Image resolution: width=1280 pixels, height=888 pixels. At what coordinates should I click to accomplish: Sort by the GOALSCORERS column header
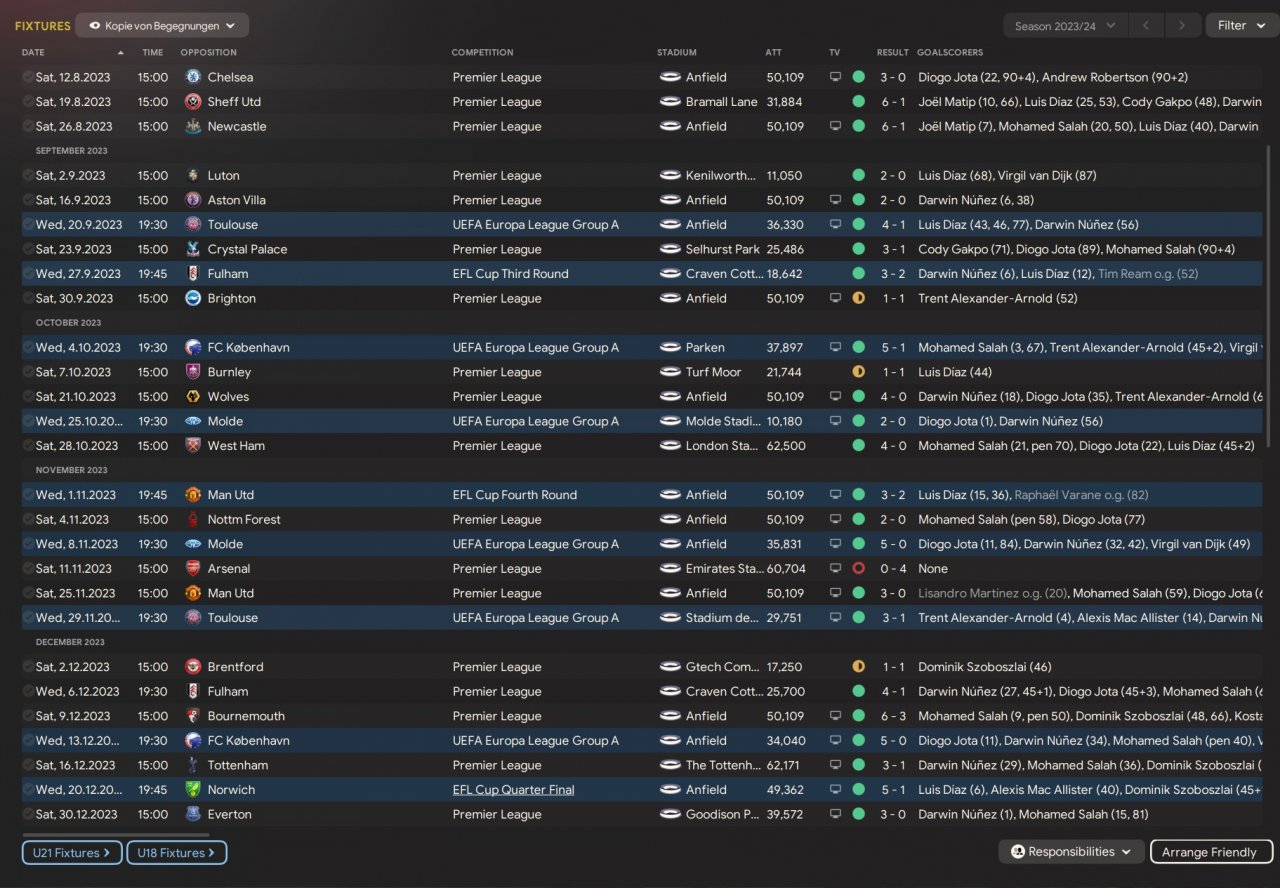[950, 52]
